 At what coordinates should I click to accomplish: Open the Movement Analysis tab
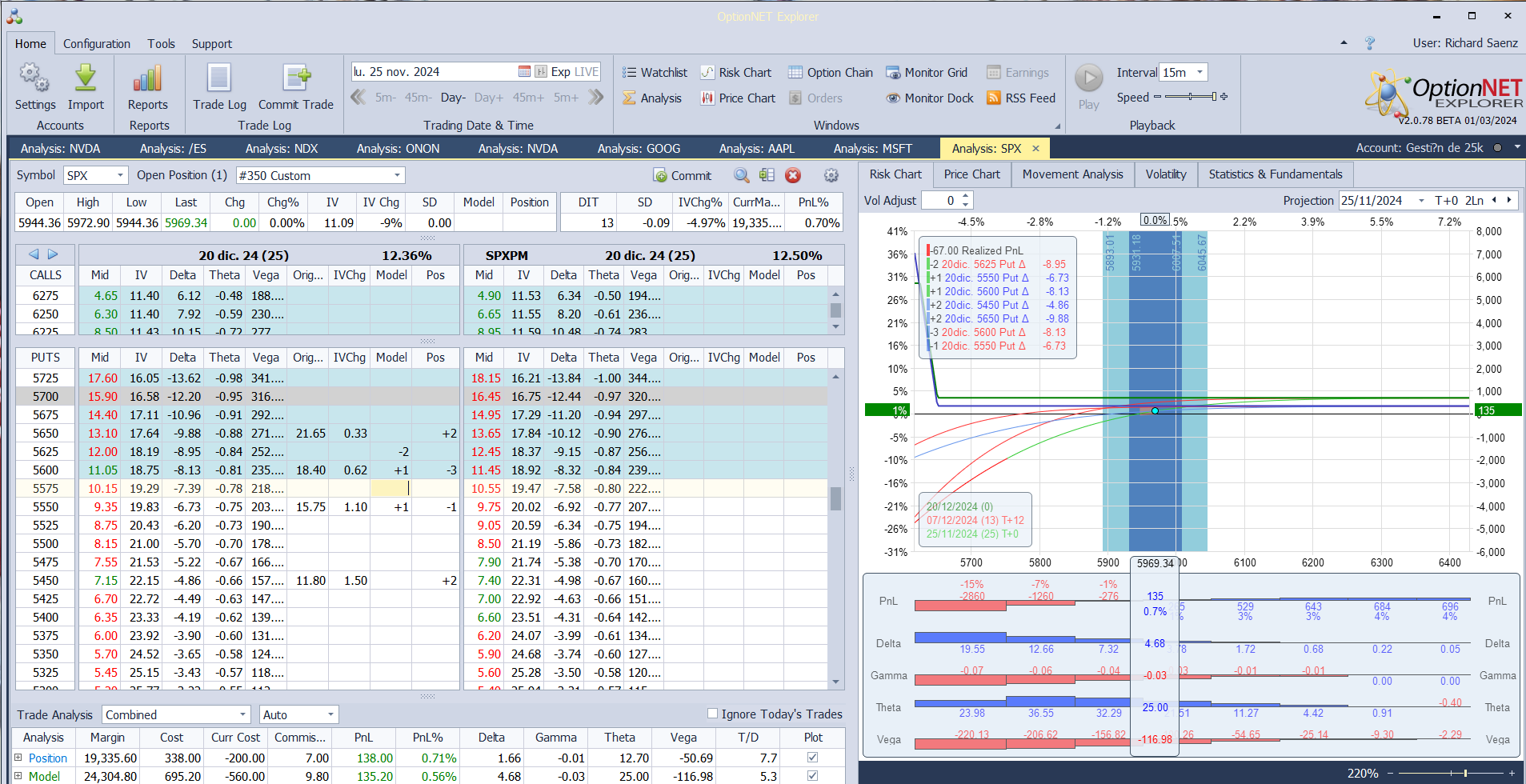point(1073,174)
